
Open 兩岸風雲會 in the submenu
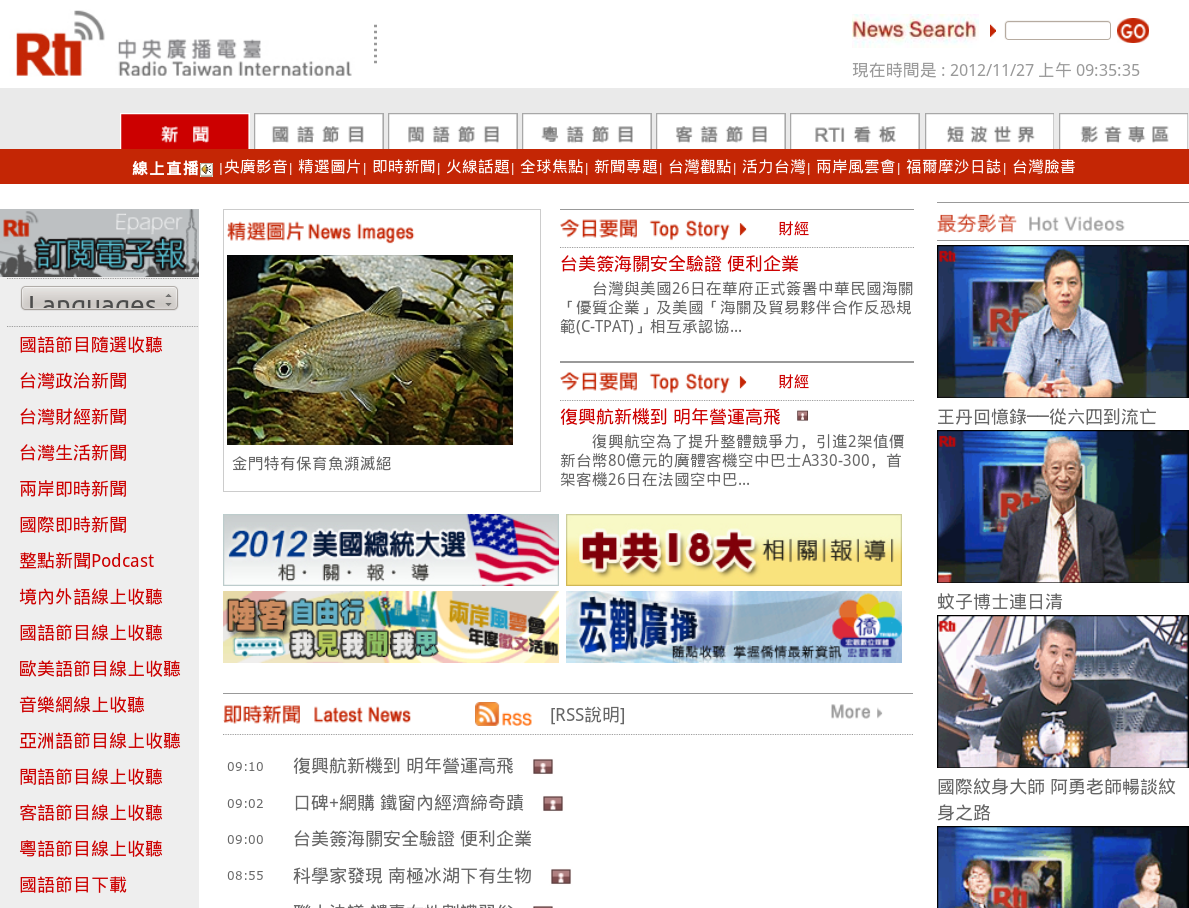(x=855, y=167)
